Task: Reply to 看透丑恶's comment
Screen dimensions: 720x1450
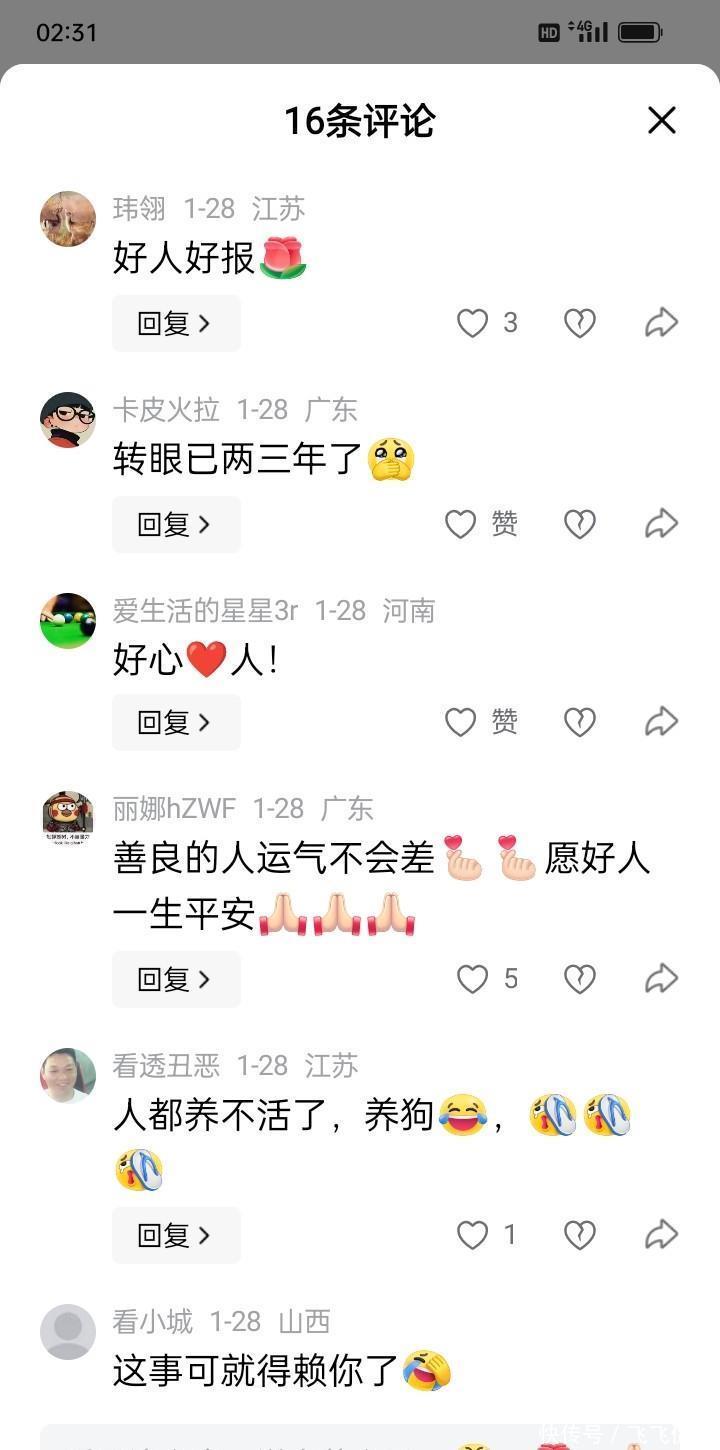Action: point(176,1236)
